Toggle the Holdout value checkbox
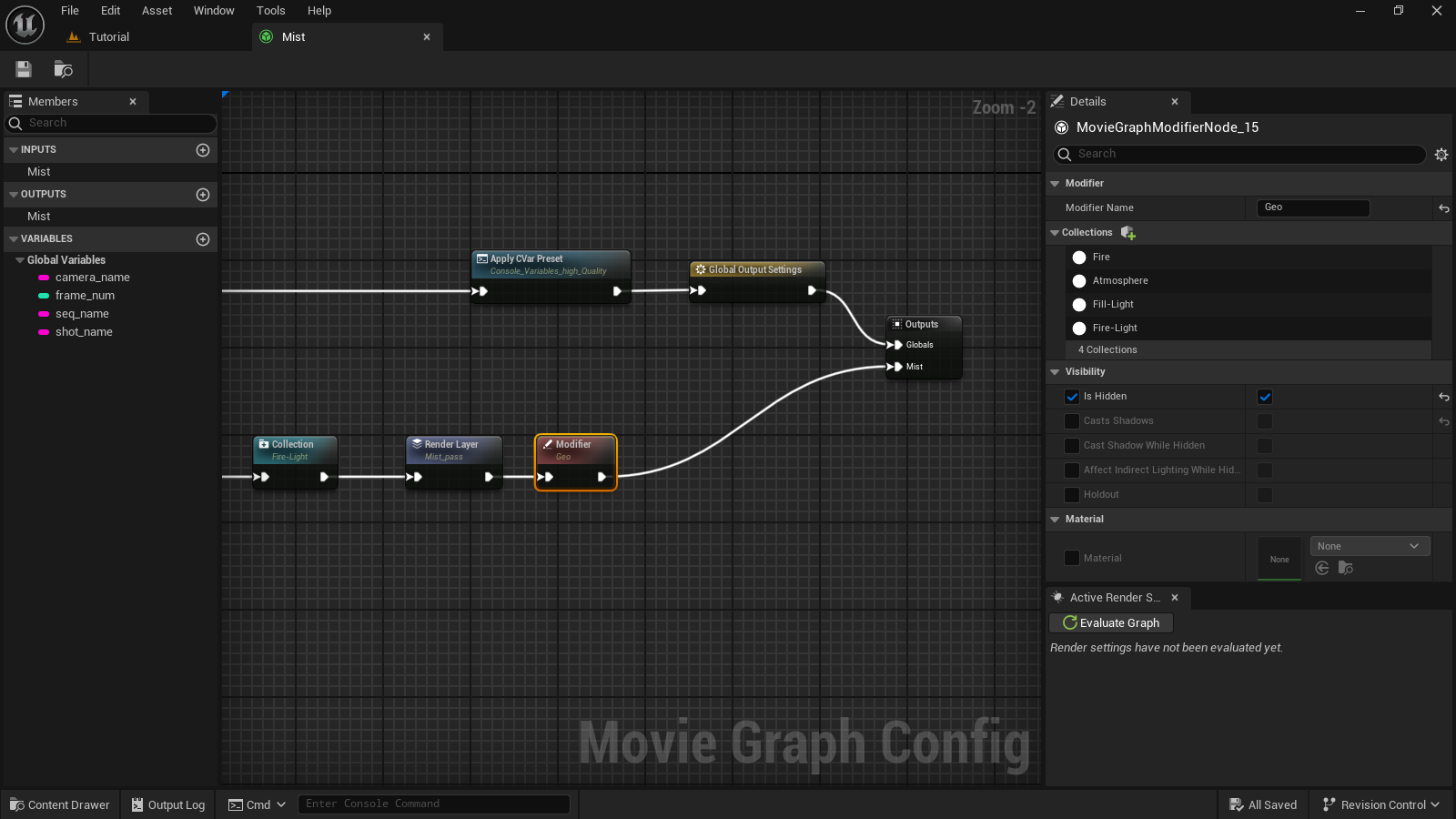 1265,495
